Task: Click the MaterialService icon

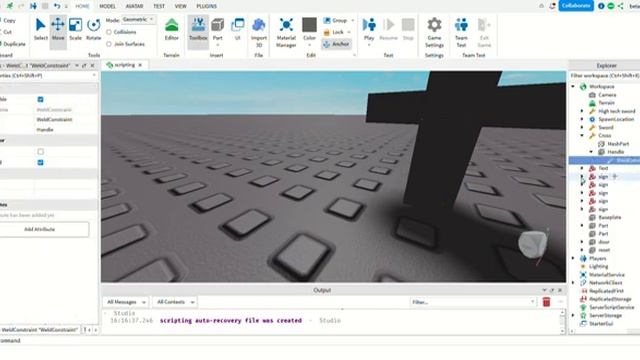Action: click(x=583, y=275)
